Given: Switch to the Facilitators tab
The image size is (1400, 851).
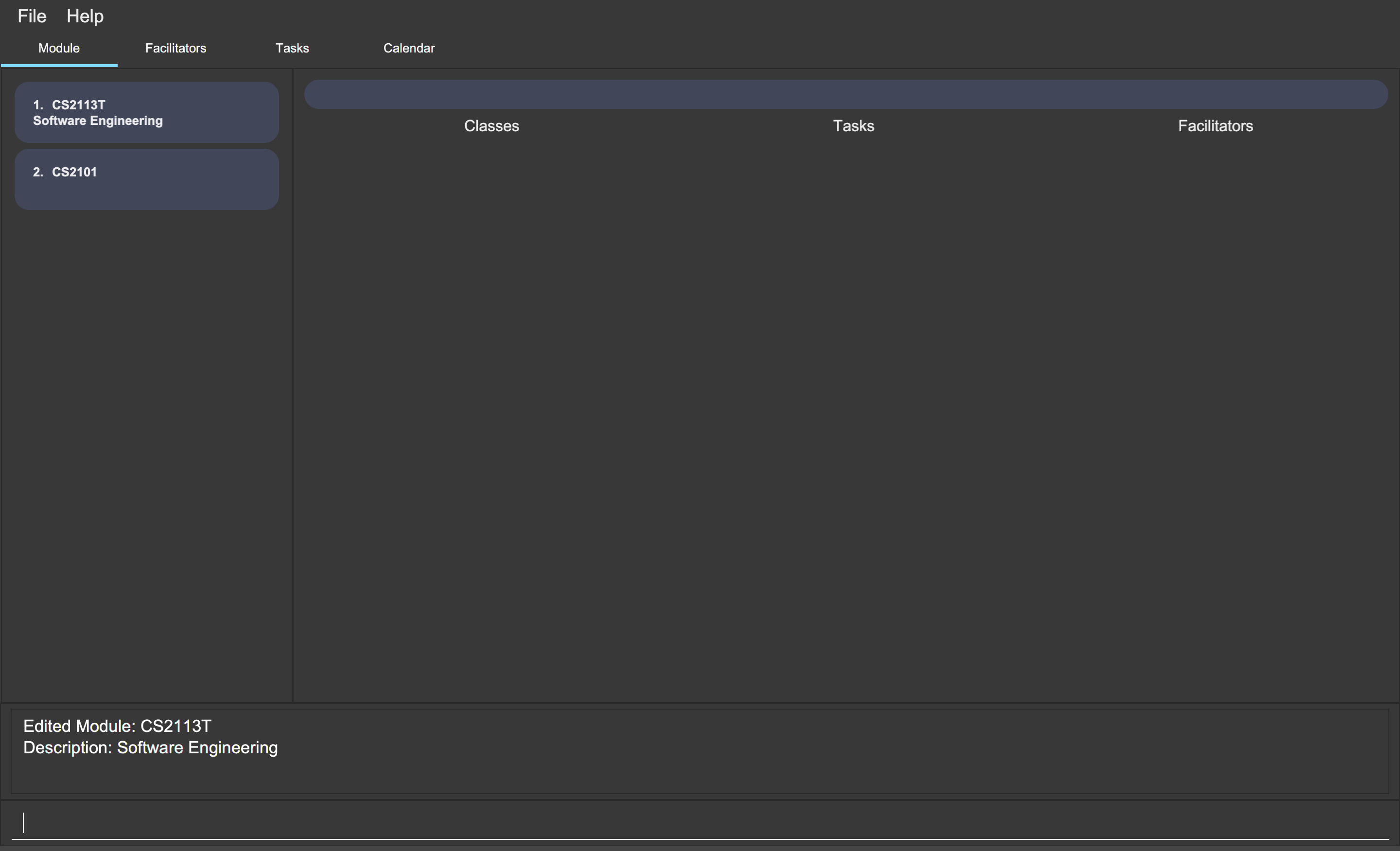Looking at the screenshot, I should pos(175,48).
